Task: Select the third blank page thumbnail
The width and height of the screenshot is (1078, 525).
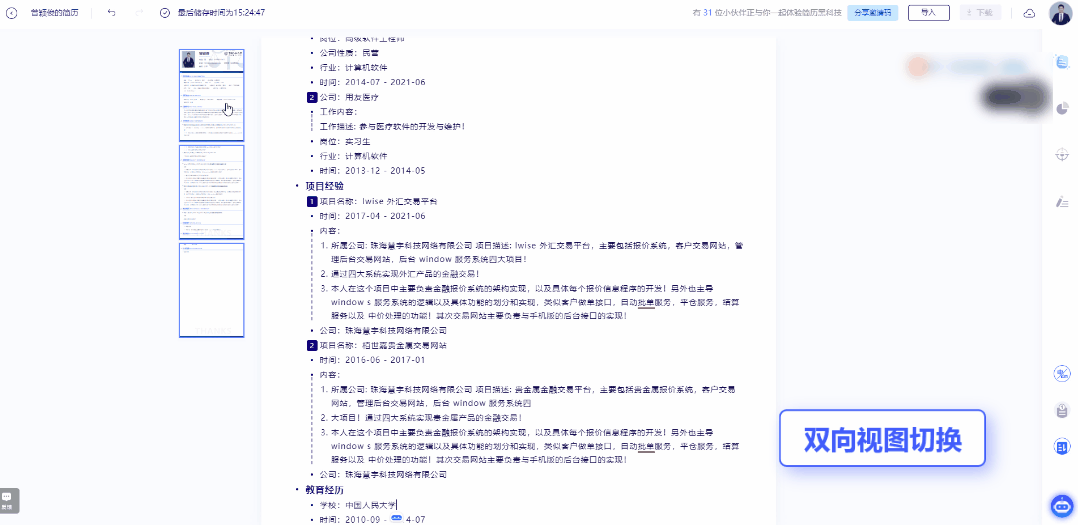Action: point(212,290)
